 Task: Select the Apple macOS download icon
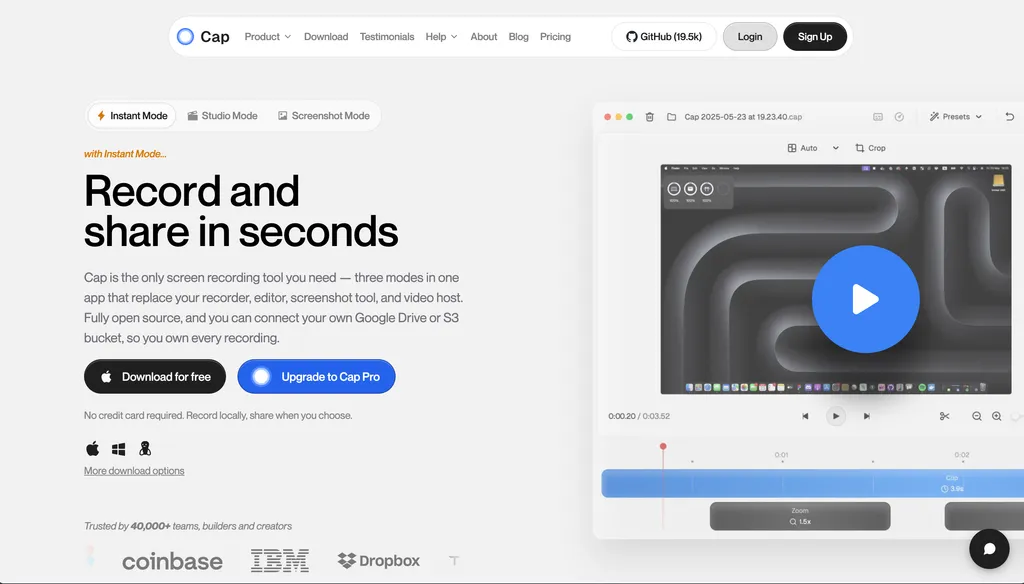click(93, 449)
